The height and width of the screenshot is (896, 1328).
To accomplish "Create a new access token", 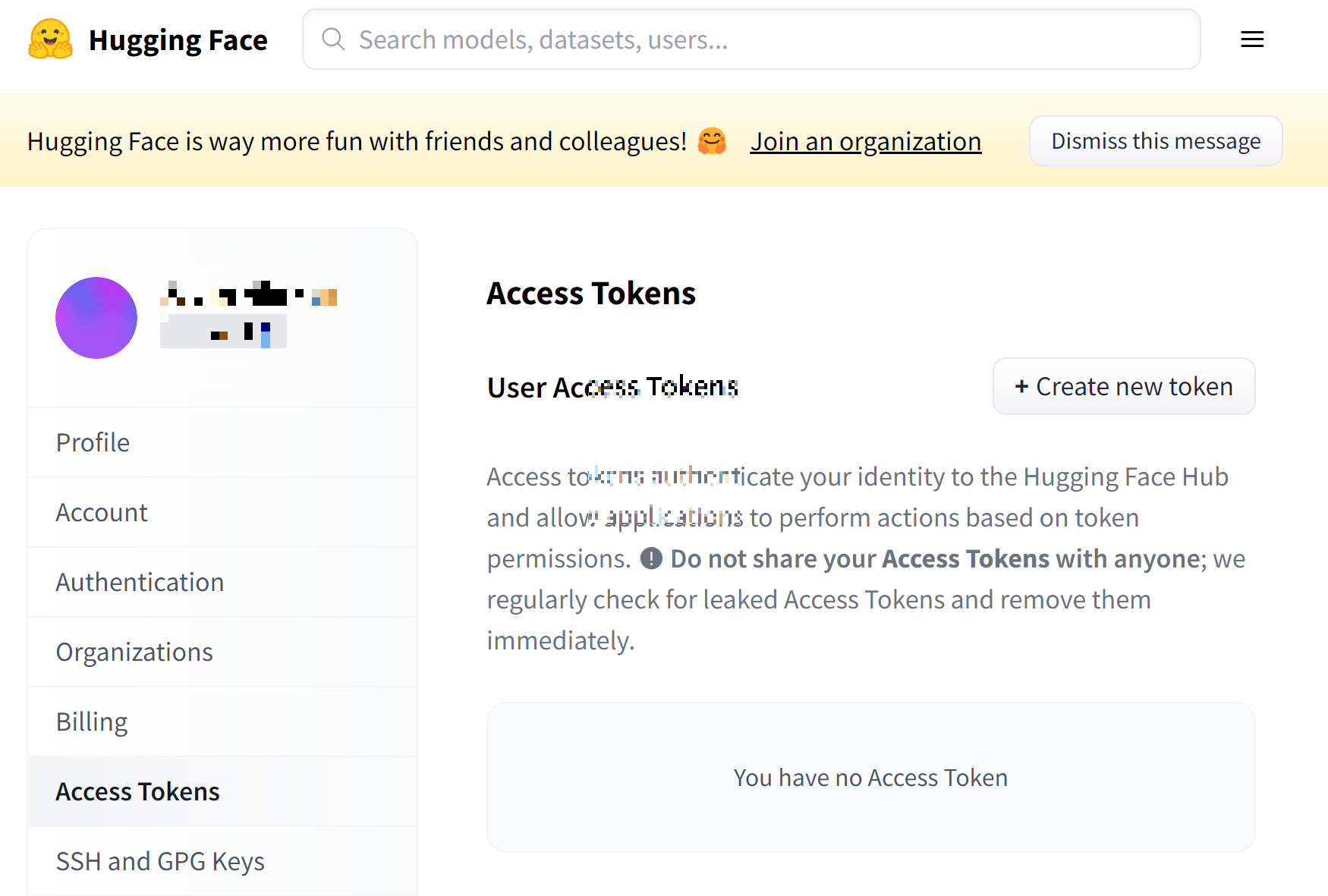I will coord(1124,386).
